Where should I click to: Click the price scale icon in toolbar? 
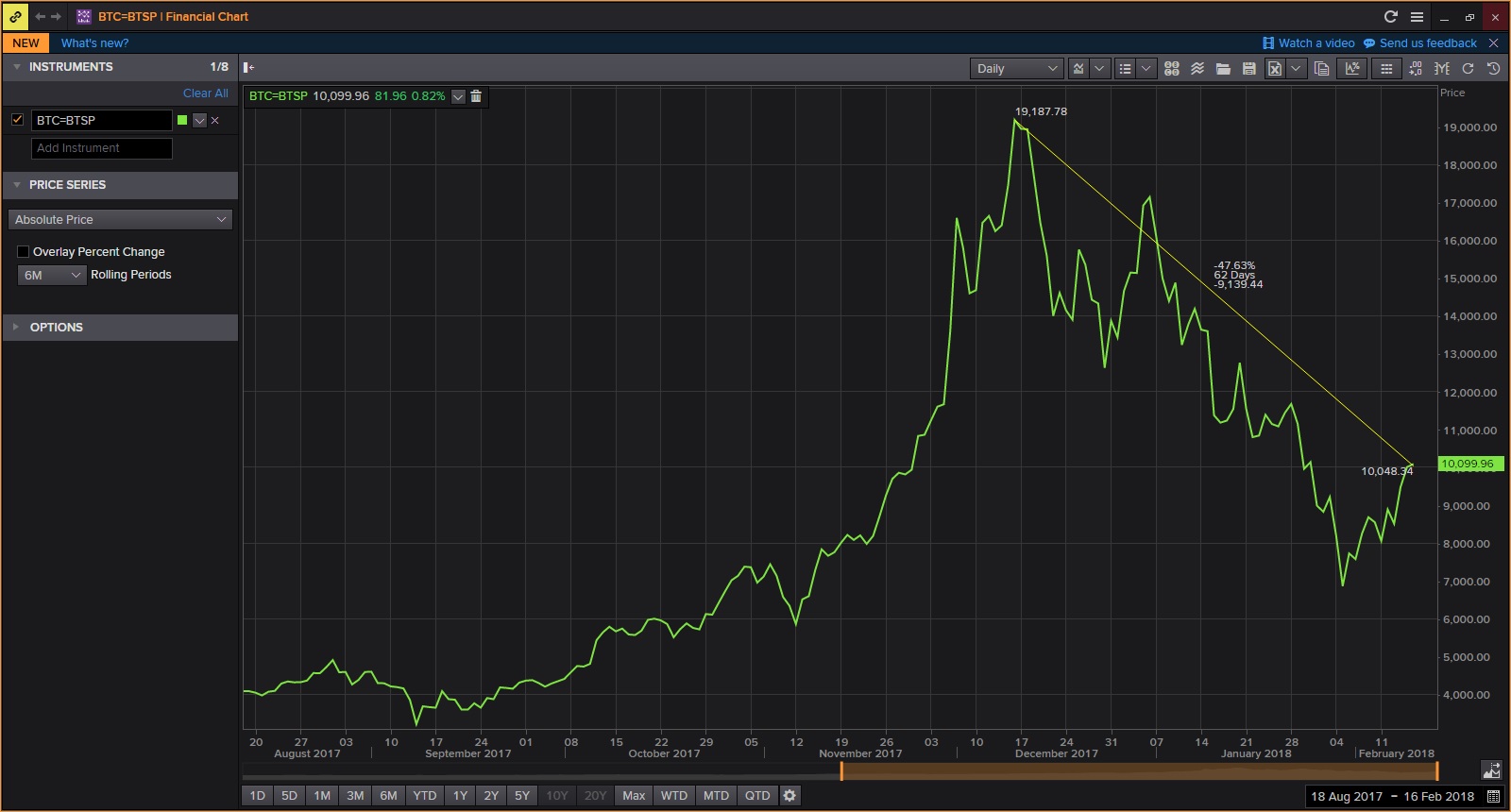click(1442, 68)
